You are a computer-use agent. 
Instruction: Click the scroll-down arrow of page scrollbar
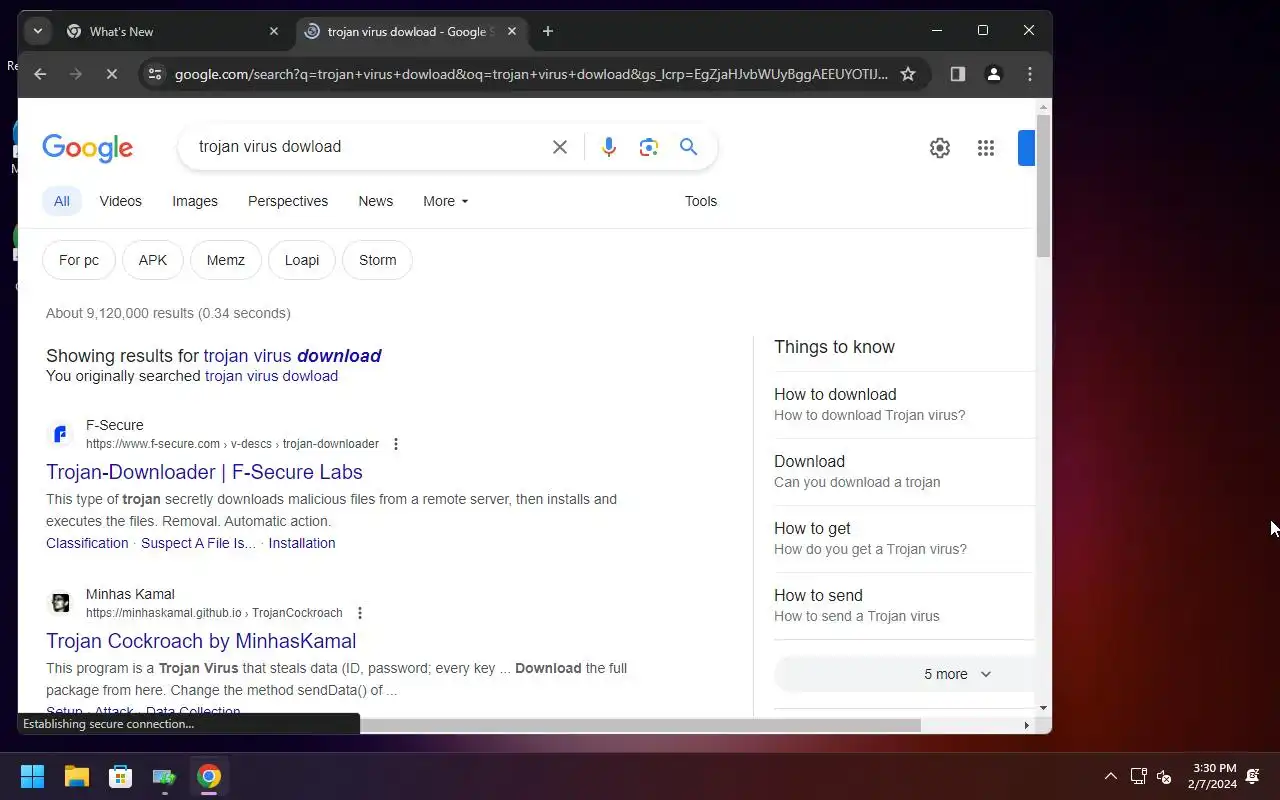coord(1044,708)
